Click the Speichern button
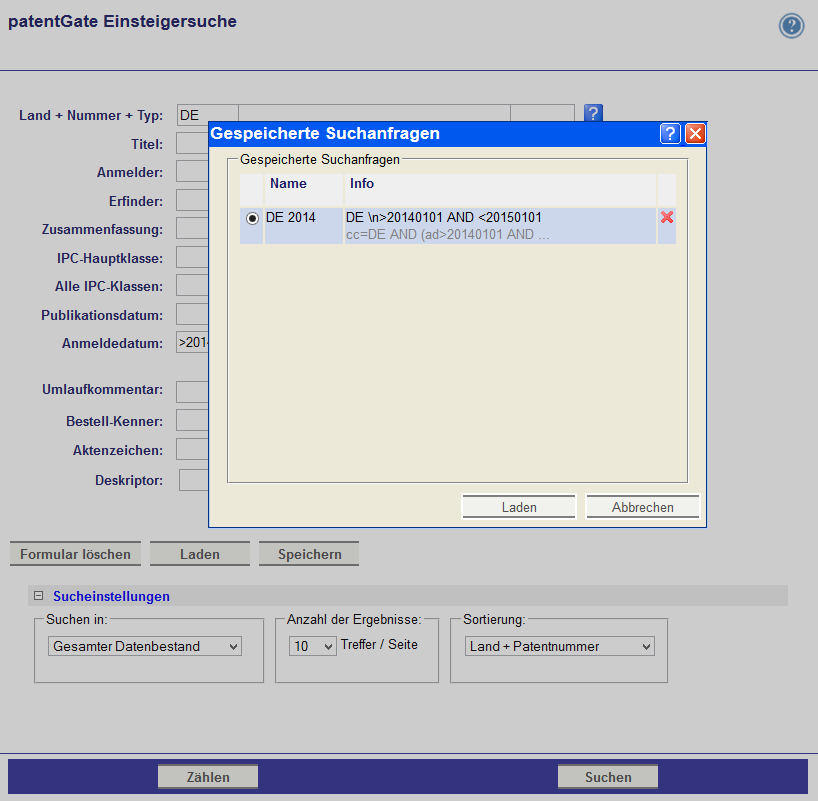 [309, 554]
